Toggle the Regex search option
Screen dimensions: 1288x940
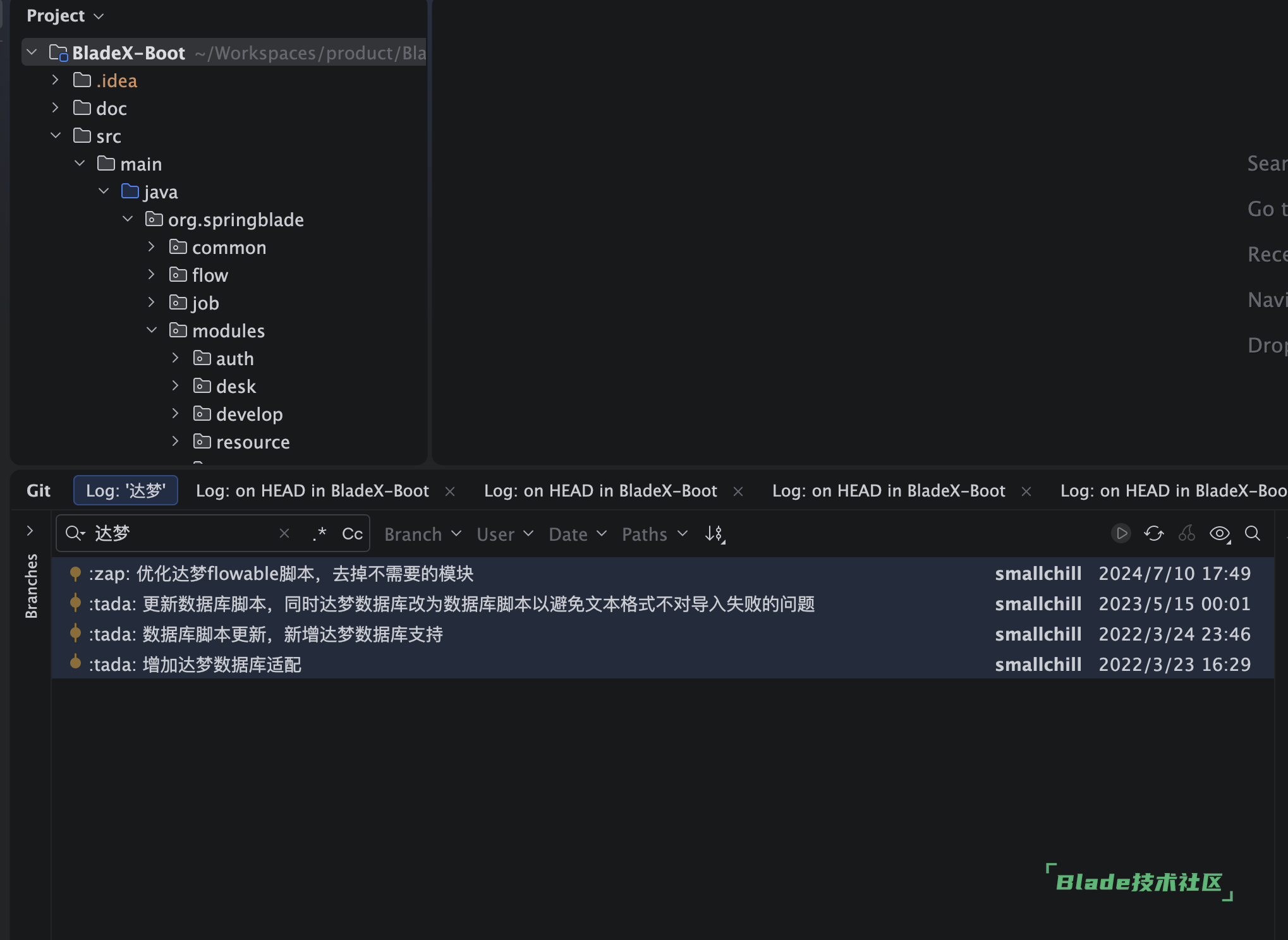(x=320, y=534)
